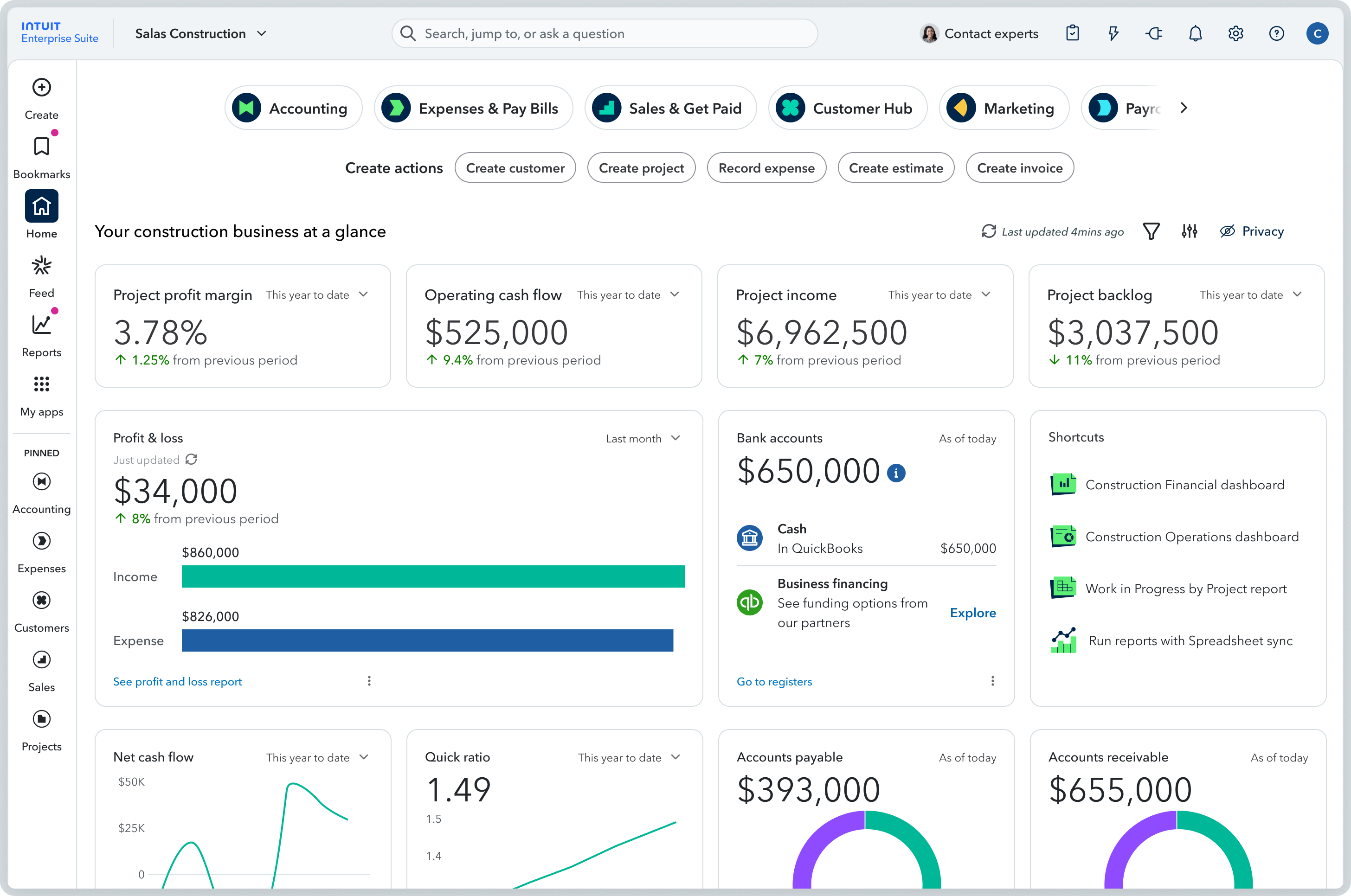
Task: Toggle Privacy mode eye icon
Action: tap(1227, 231)
